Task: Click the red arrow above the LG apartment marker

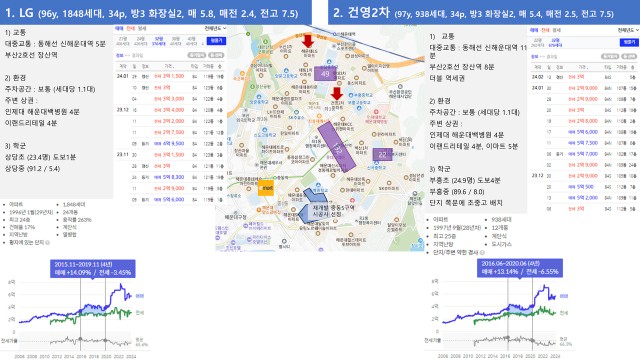Action: (x=308, y=41)
